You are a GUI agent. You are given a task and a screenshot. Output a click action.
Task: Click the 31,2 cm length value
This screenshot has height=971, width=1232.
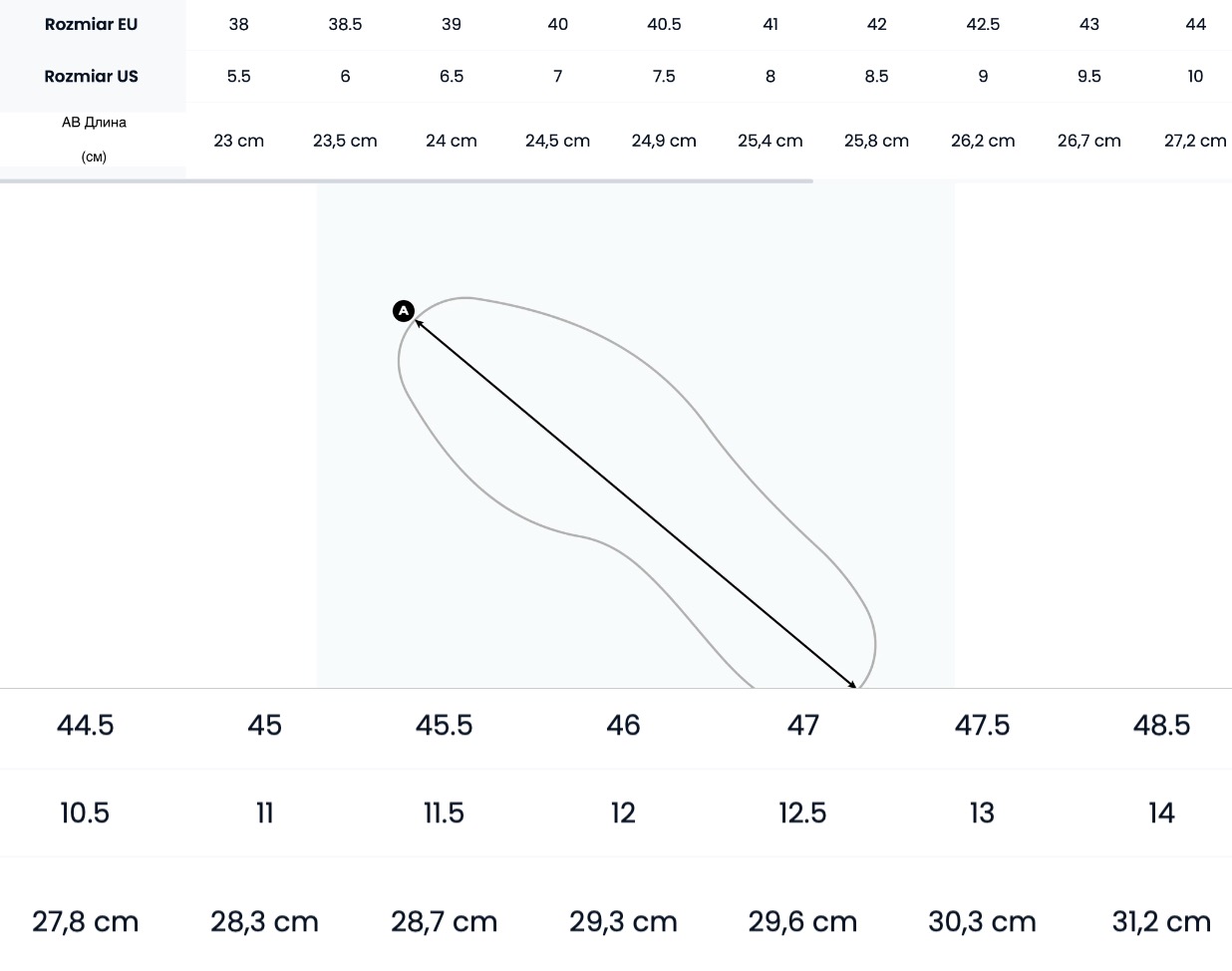pyautogui.click(x=1161, y=922)
